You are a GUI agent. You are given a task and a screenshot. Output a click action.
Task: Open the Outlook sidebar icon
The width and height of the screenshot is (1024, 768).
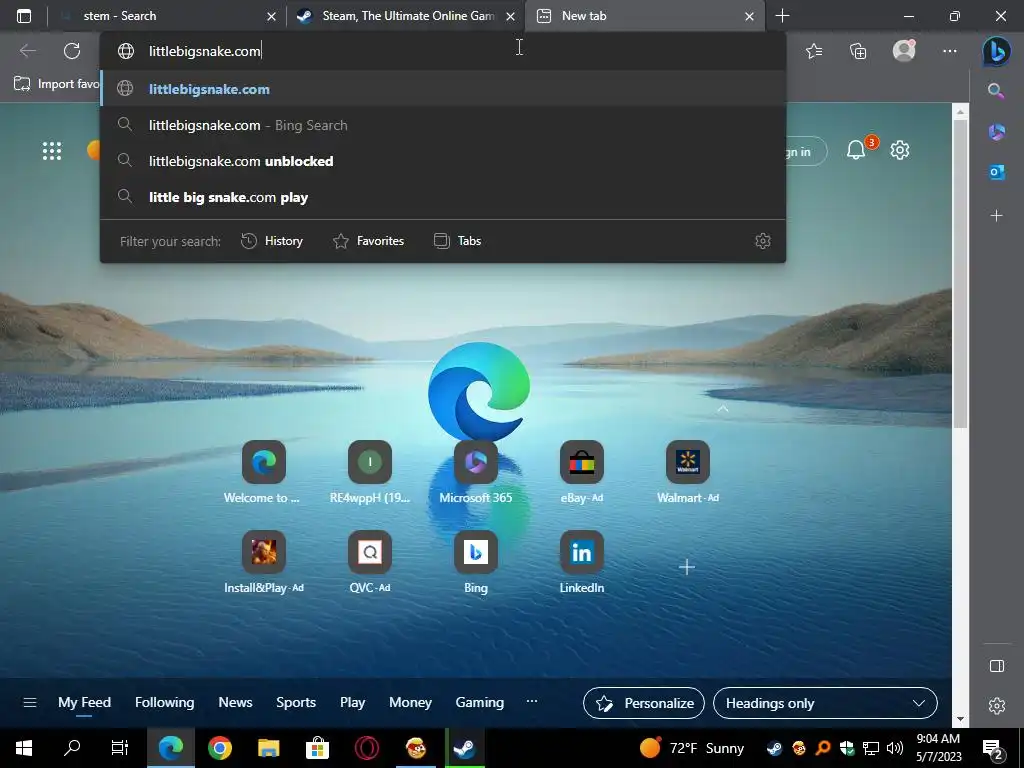(997, 172)
